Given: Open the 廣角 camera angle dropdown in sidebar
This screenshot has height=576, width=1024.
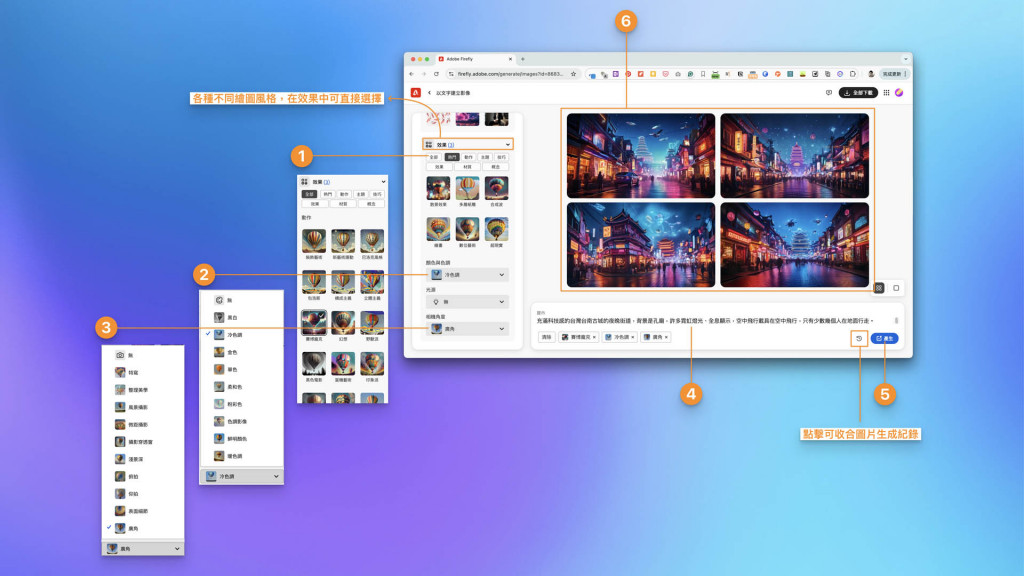Looking at the screenshot, I should click(x=468, y=329).
